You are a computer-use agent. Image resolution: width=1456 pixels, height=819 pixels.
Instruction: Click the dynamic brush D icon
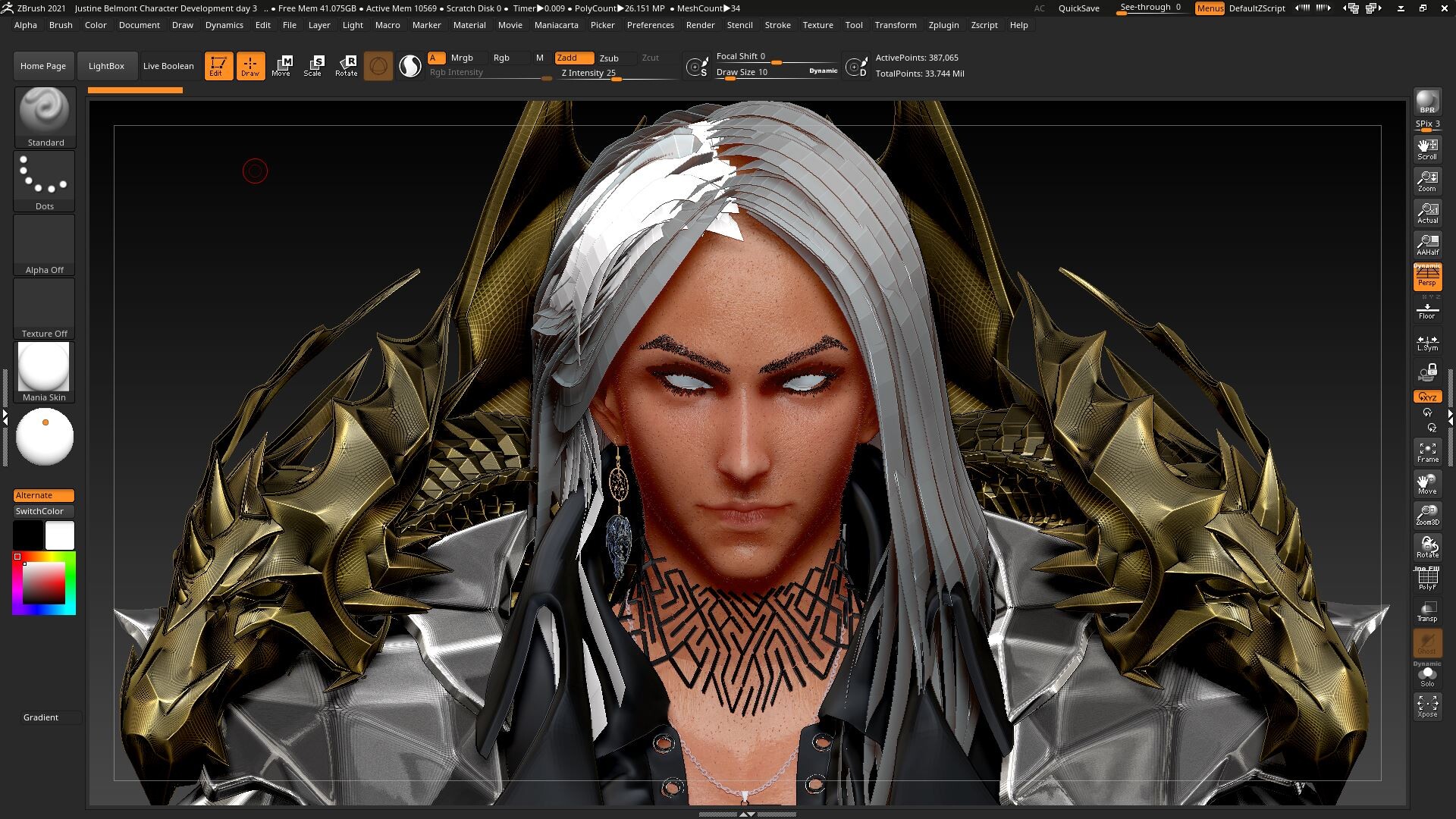point(856,67)
